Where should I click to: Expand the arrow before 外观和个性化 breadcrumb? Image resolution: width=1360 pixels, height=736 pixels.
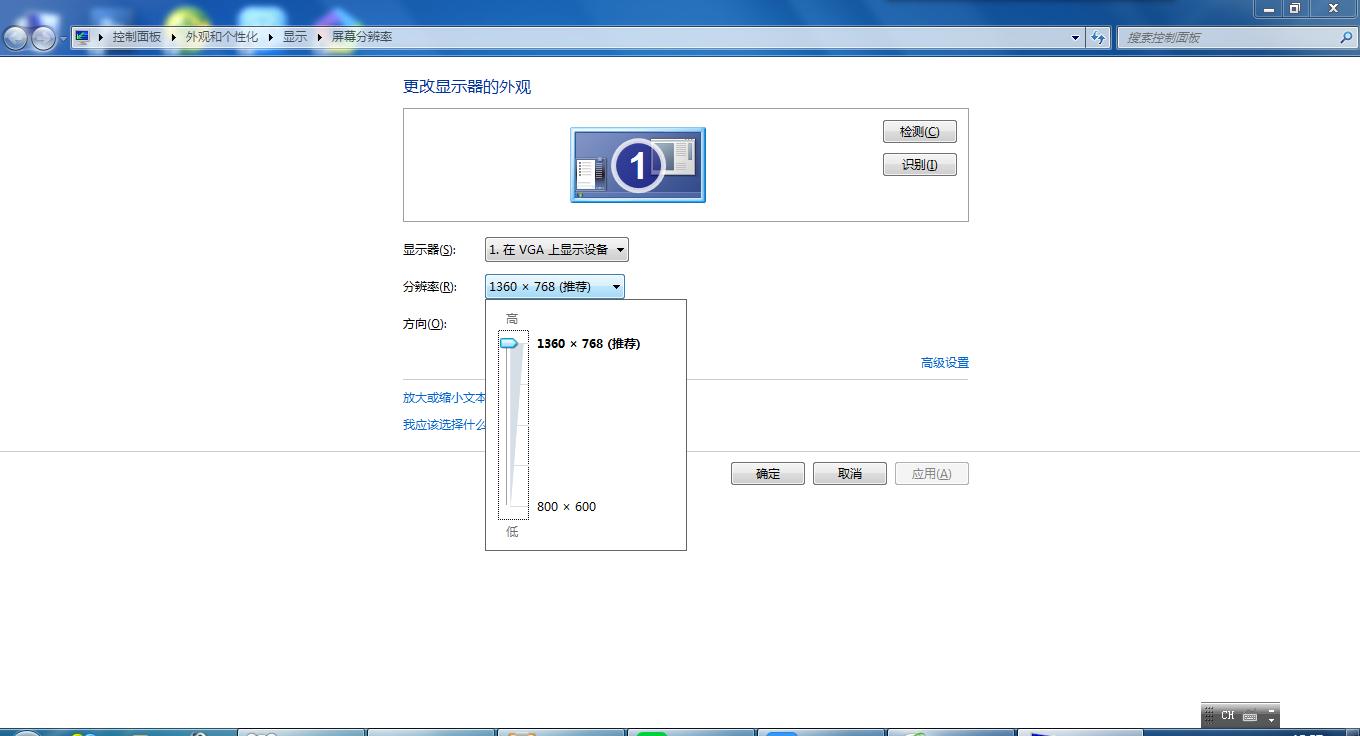(174, 37)
